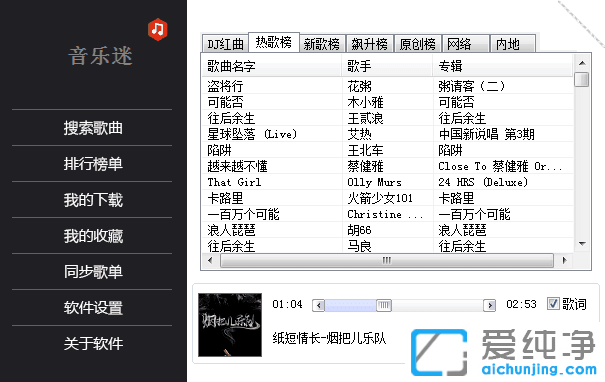605x382 pixels.
Task: Select the song 陷阱 in song name column
Action: pyautogui.click(x=219, y=150)
